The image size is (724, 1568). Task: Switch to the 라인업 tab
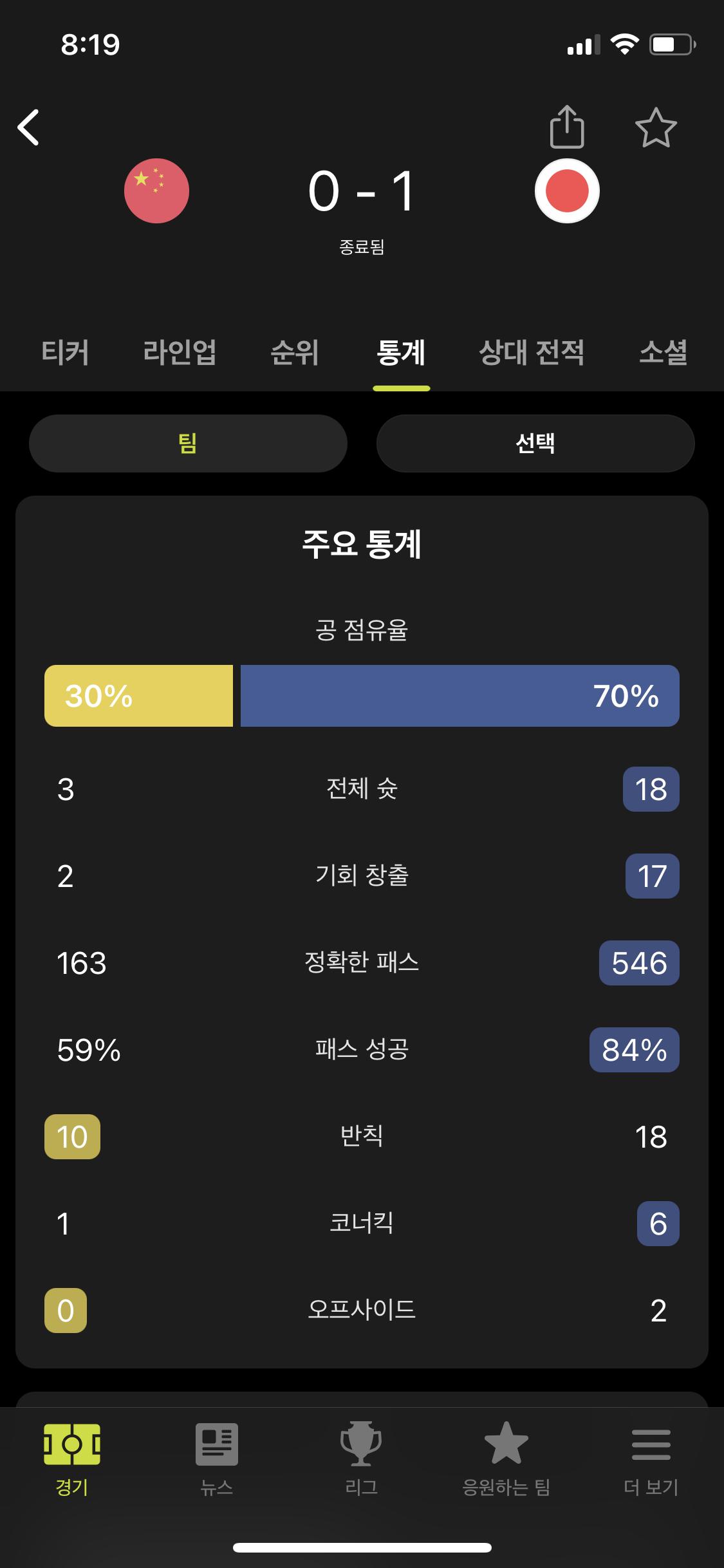[x=180, y=352]
